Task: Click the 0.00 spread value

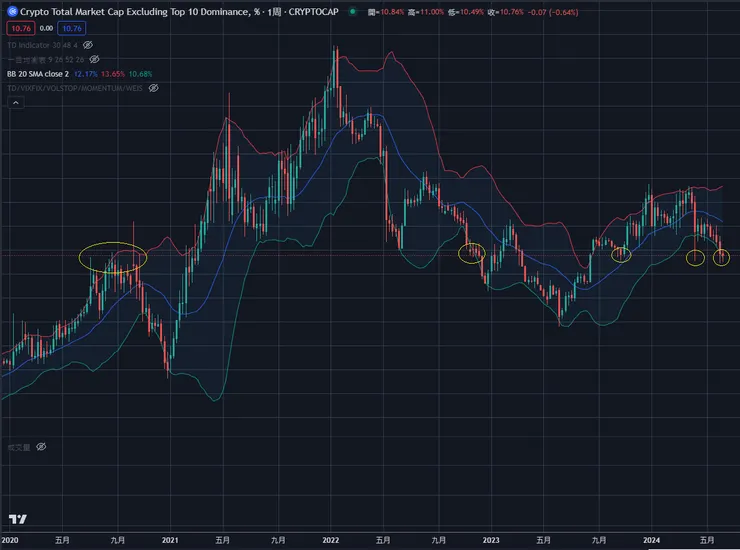Action: tap(46, 28)
